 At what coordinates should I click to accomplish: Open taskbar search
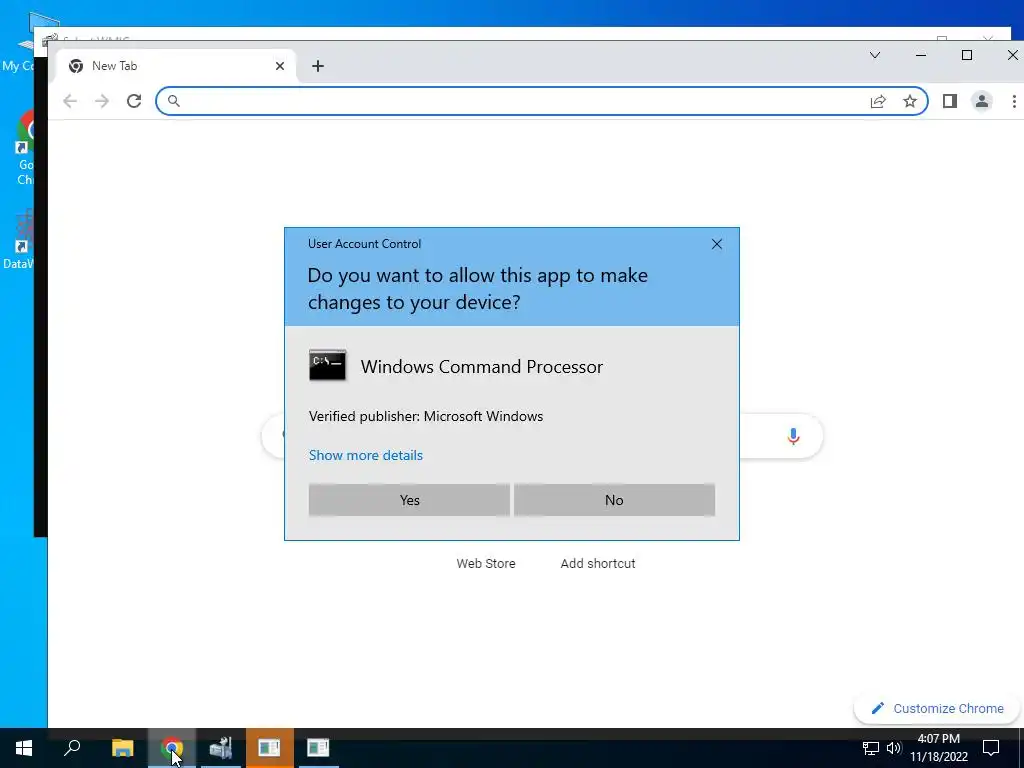(x=72, y=748)
